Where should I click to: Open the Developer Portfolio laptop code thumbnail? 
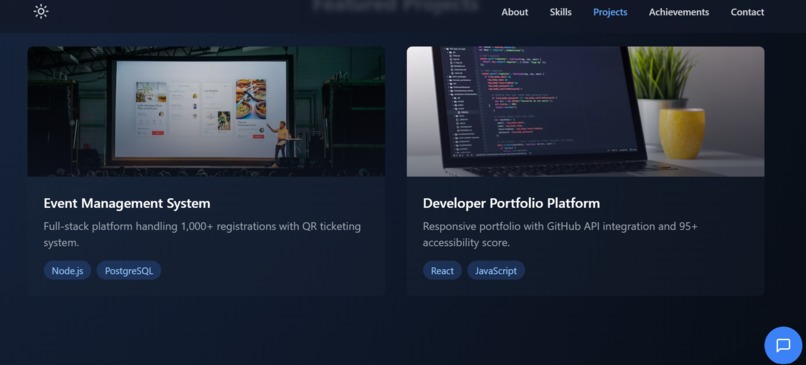(x=585, y=112)
